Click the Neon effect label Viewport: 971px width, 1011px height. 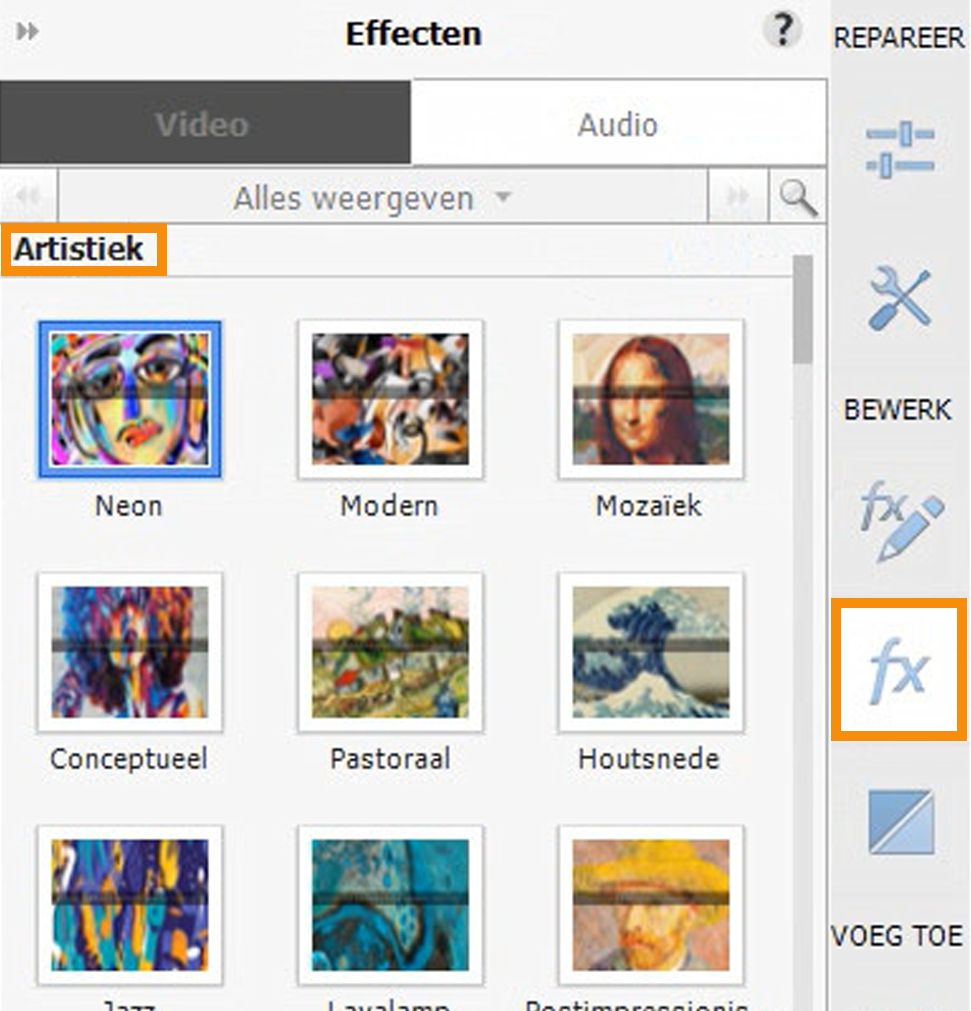[x=129, y=506]
